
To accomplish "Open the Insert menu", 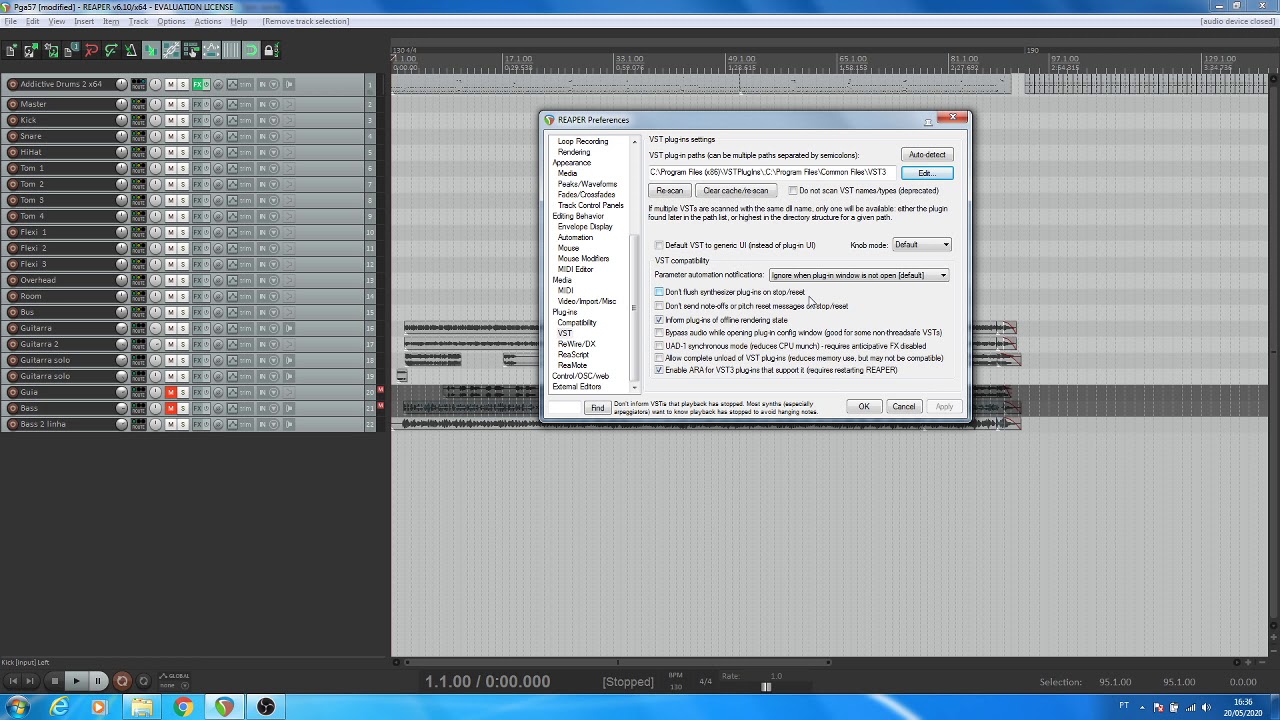I will click(x=84, y=21).
